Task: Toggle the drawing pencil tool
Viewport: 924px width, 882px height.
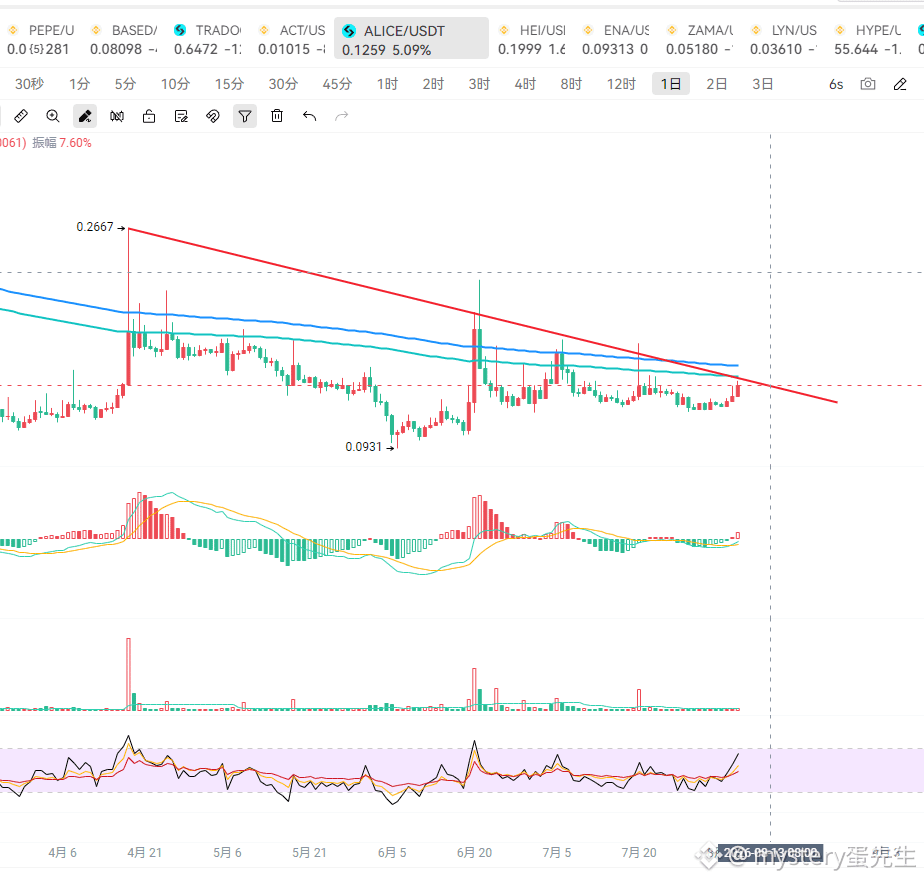Action: point(85,116)
